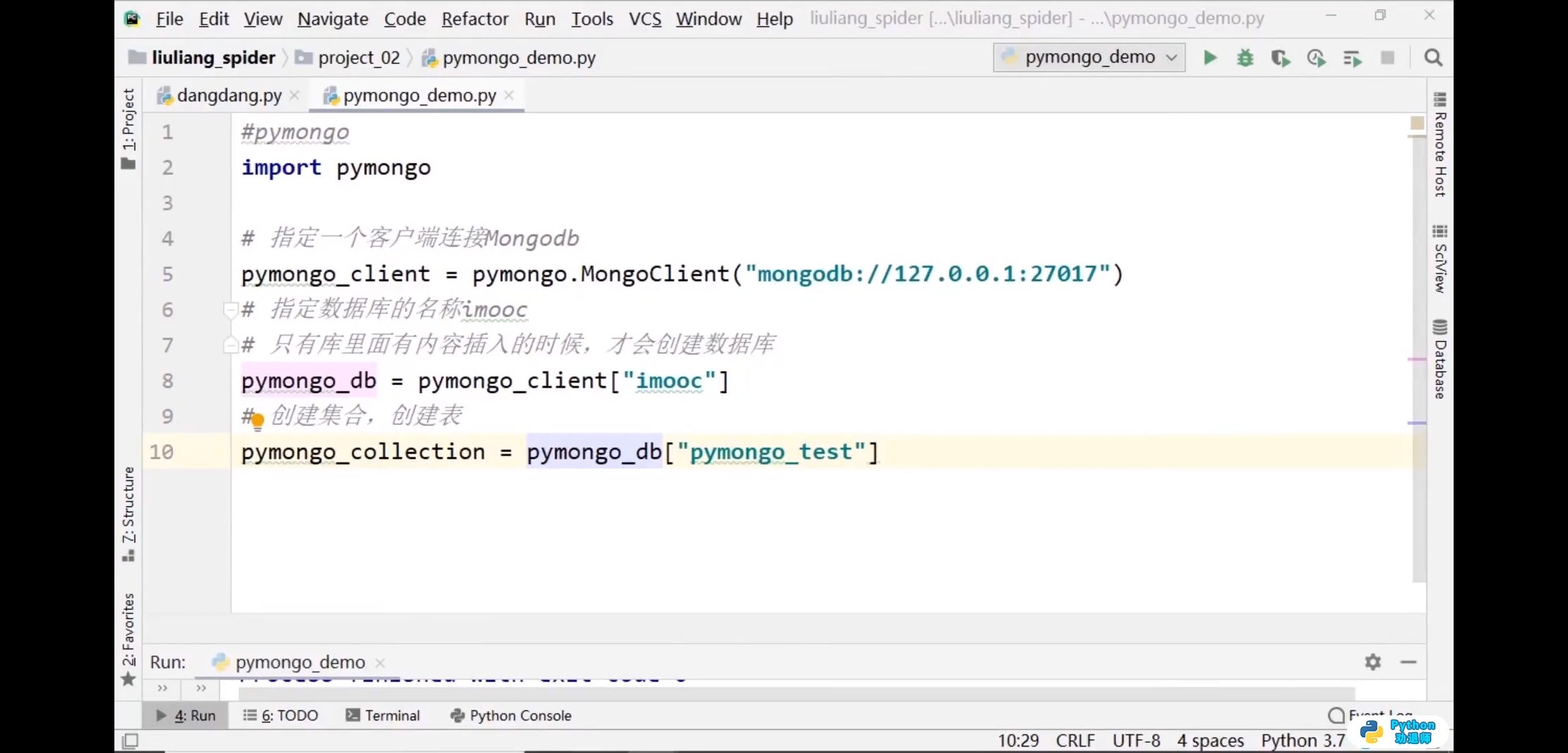Start debugging with the bug icon
This screenshot has height=753, width=1568.
(x=1245, y=58)
